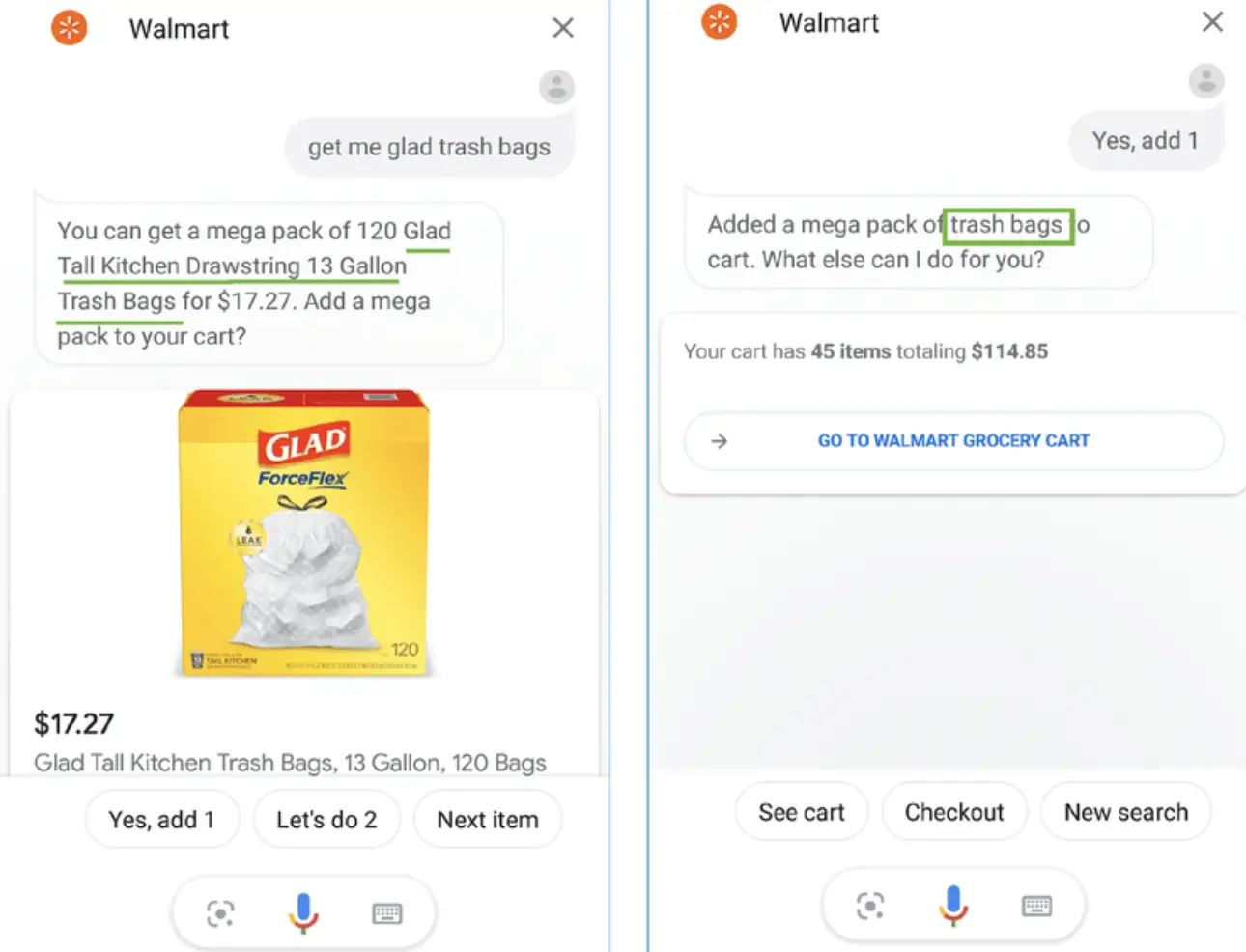Tap the "Checkout" button
Screen dimensions: 1246x952
tap(954, 811)
